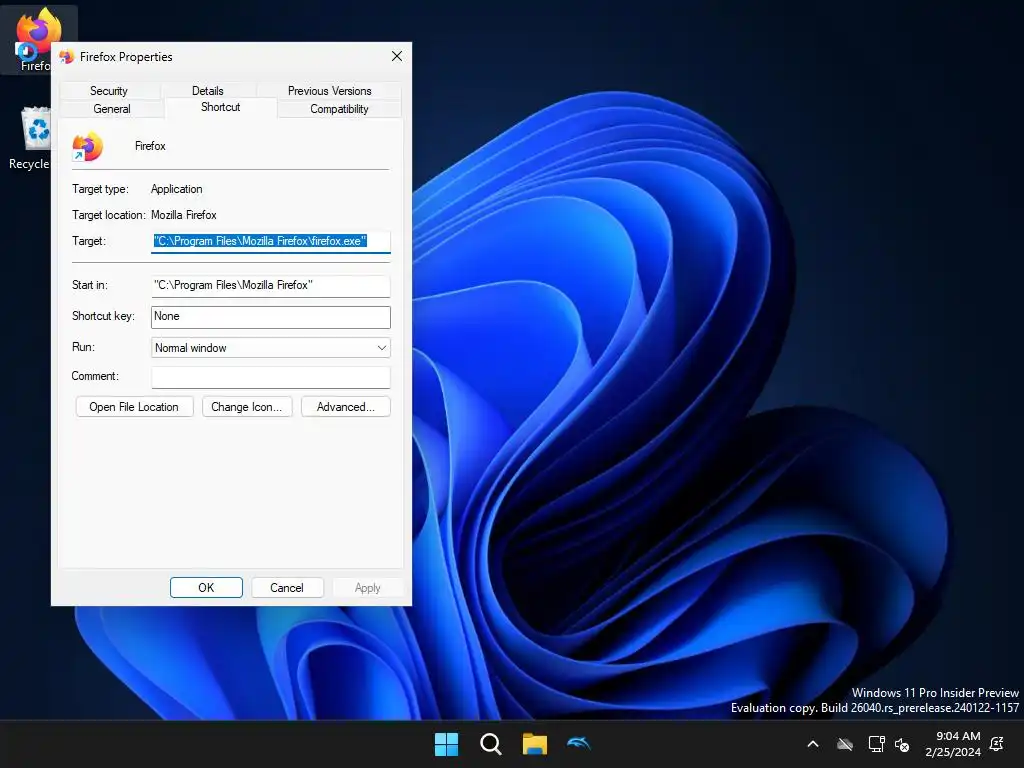Click the Apply button
The width and height of the screenshot is (1024, 768).
point(368,588)
